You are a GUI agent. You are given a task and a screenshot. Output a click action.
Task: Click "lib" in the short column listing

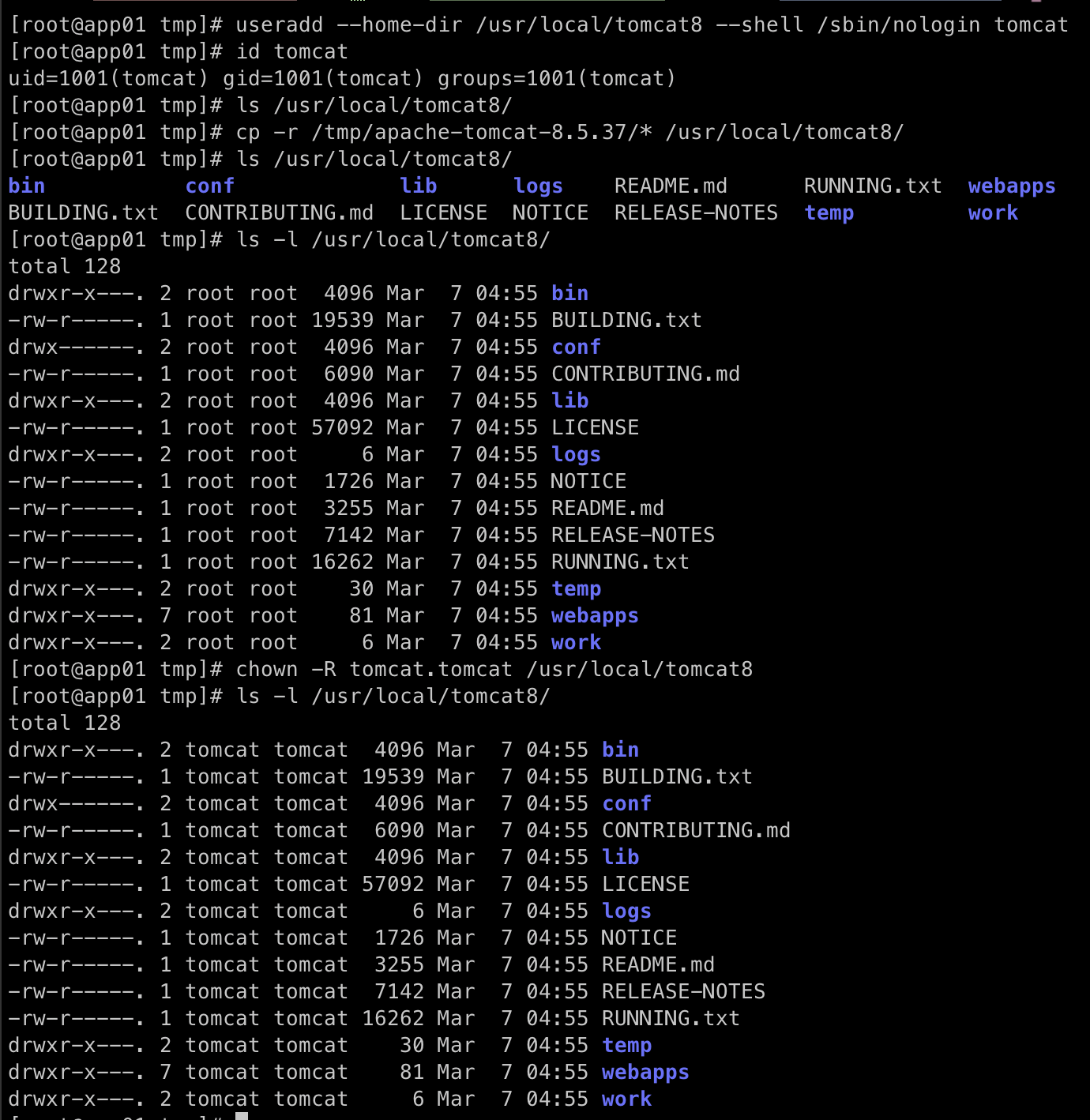coord(419,186)
